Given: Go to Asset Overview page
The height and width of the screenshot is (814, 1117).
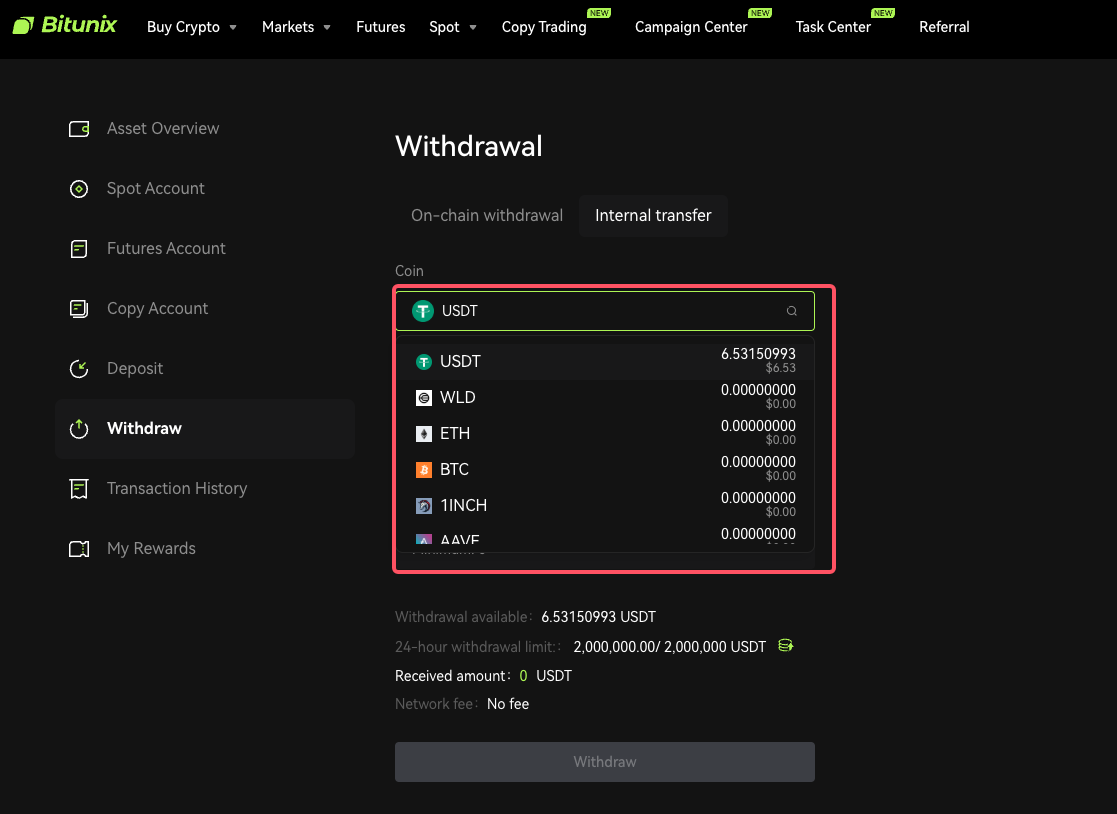Looking at the screenshot, I should click(163, 129).
